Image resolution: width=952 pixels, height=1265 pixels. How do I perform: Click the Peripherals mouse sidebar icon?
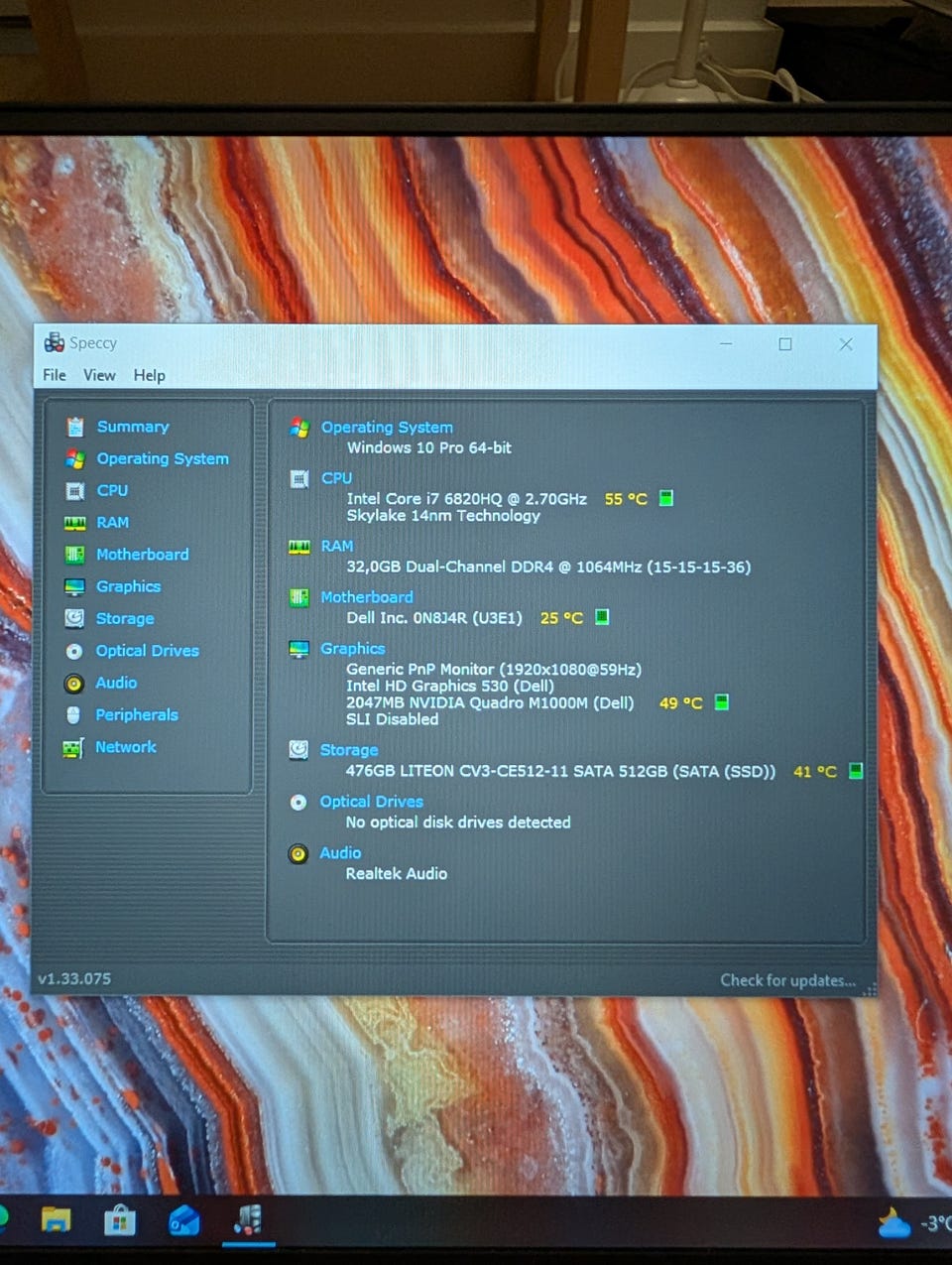(73, 714)
